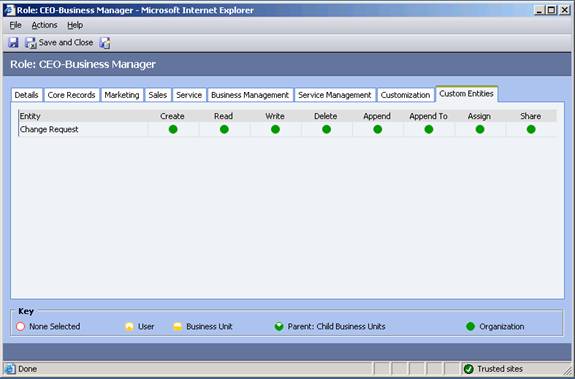Screen dimensions: 575x379
Task: Select the Change Request entity row label
Action: (49, 129)
